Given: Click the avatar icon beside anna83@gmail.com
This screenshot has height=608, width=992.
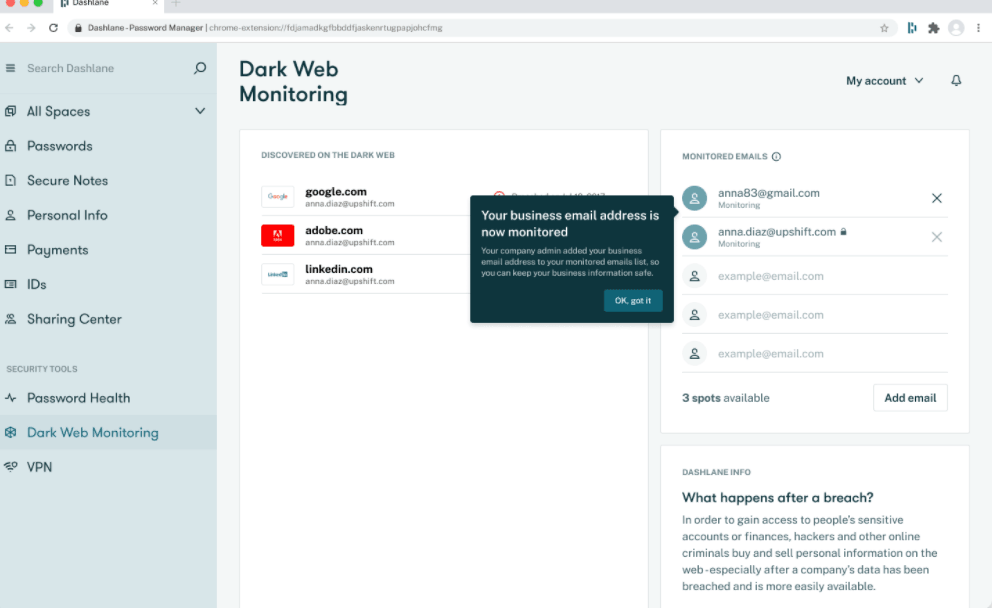Looking at the screenshot, I should click(x=694, y=198).
